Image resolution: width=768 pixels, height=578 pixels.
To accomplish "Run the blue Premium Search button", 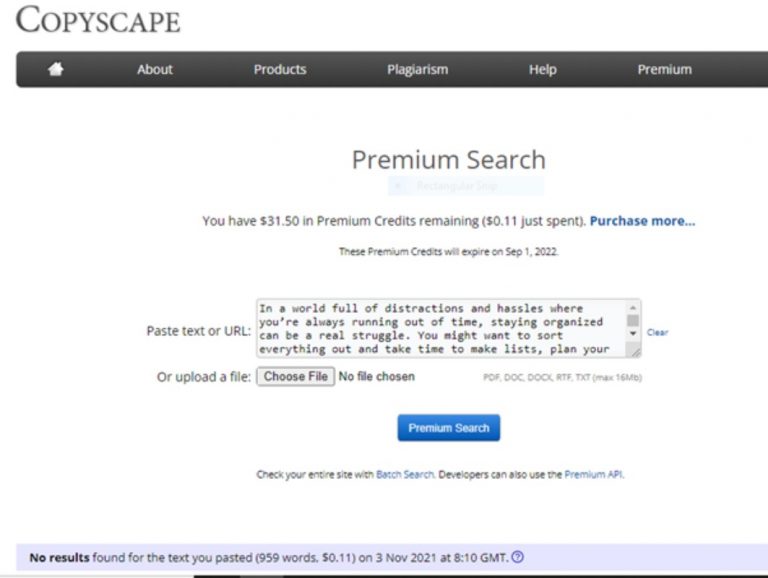I will [449, 428].
